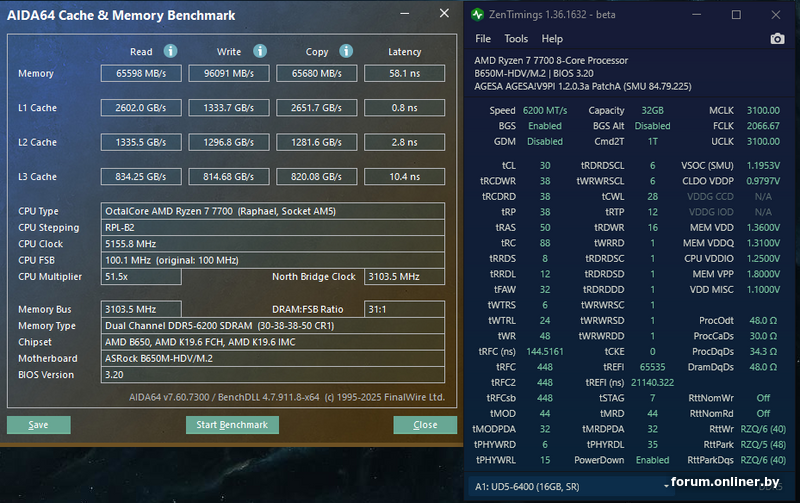Click the info icon next to Copy
This screenshot has height=503, width=800.
click(346, 51)
